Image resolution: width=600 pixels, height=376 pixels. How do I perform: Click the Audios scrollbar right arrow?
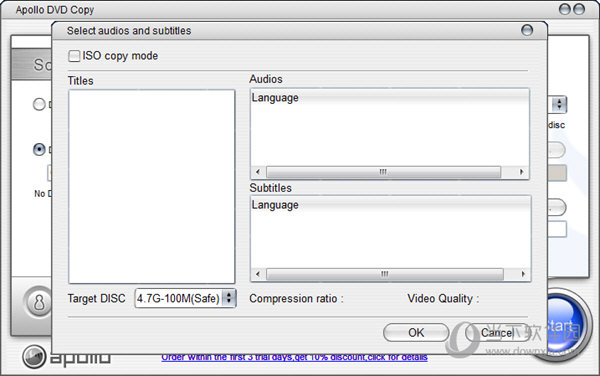[521, 172]
